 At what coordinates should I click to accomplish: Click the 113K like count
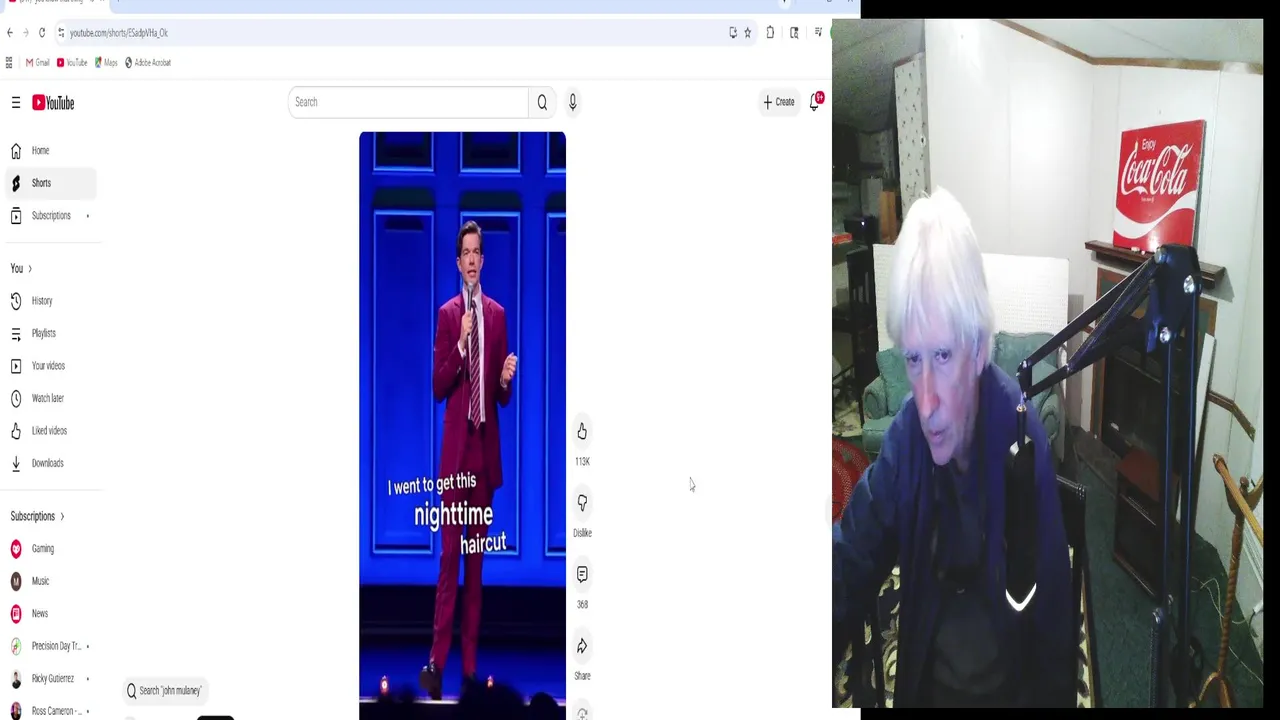[582, 462]
